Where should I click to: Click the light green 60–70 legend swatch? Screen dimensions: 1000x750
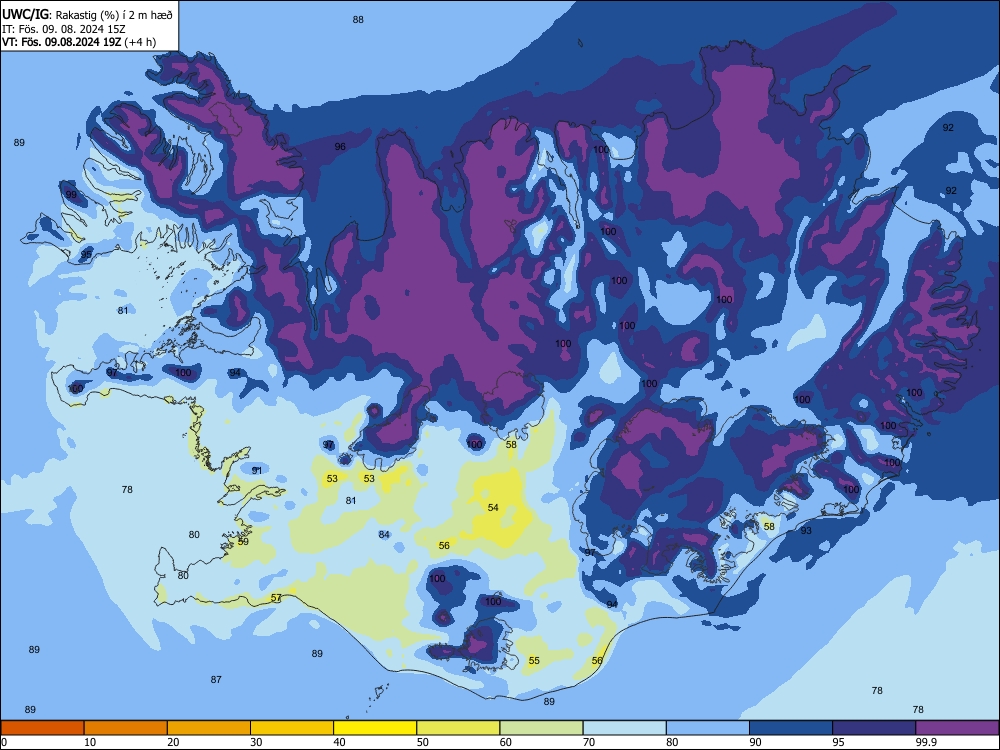pyautogui.click(x=541, y=728)
